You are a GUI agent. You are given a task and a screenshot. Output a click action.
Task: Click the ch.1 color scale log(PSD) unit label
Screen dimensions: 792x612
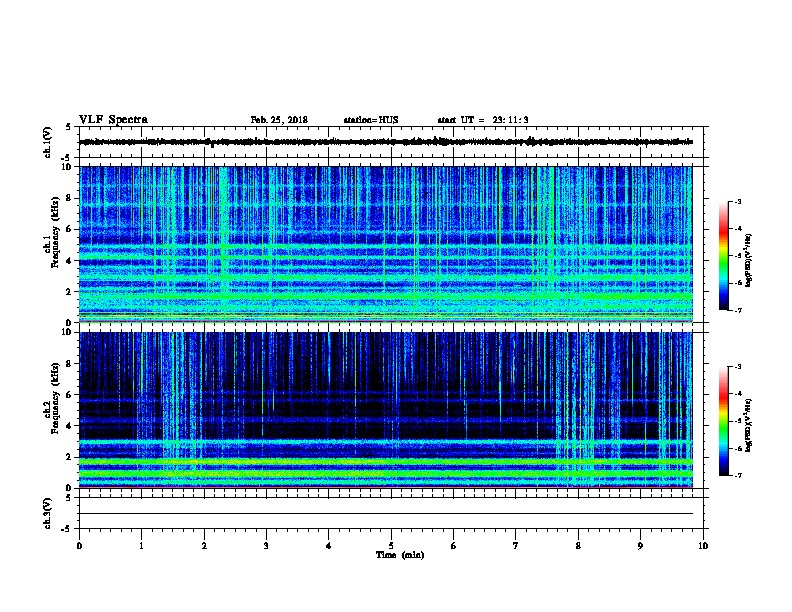pos(749,260)
